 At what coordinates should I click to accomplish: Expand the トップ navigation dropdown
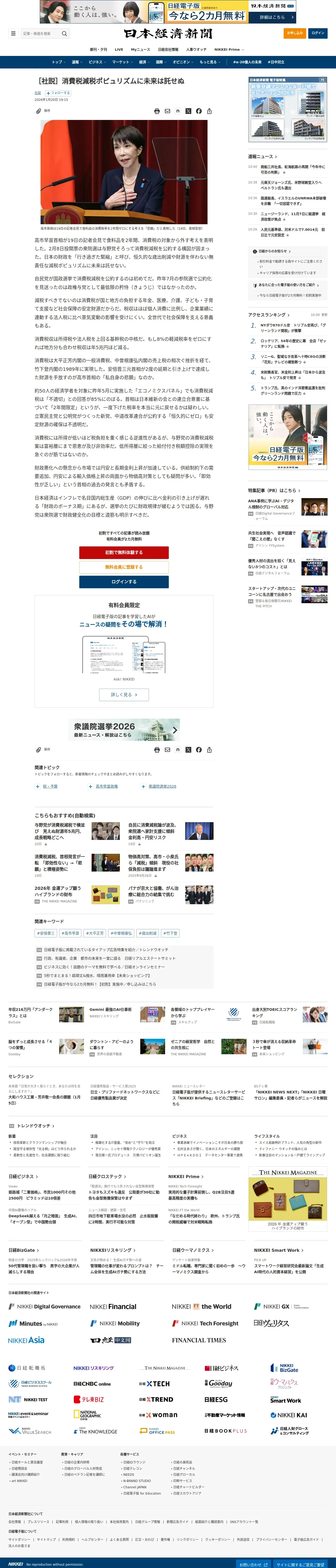click(59, 62)
